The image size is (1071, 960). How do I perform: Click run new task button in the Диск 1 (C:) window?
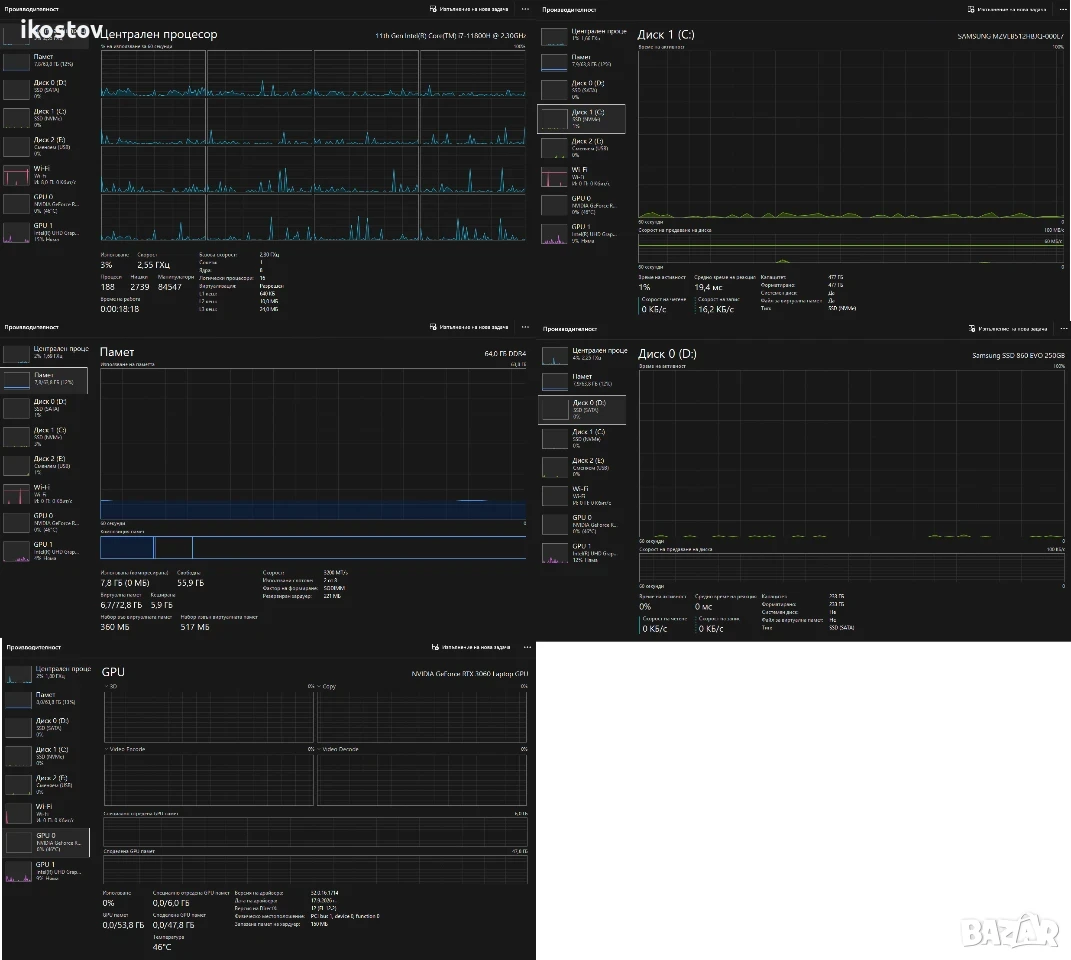1007,10
